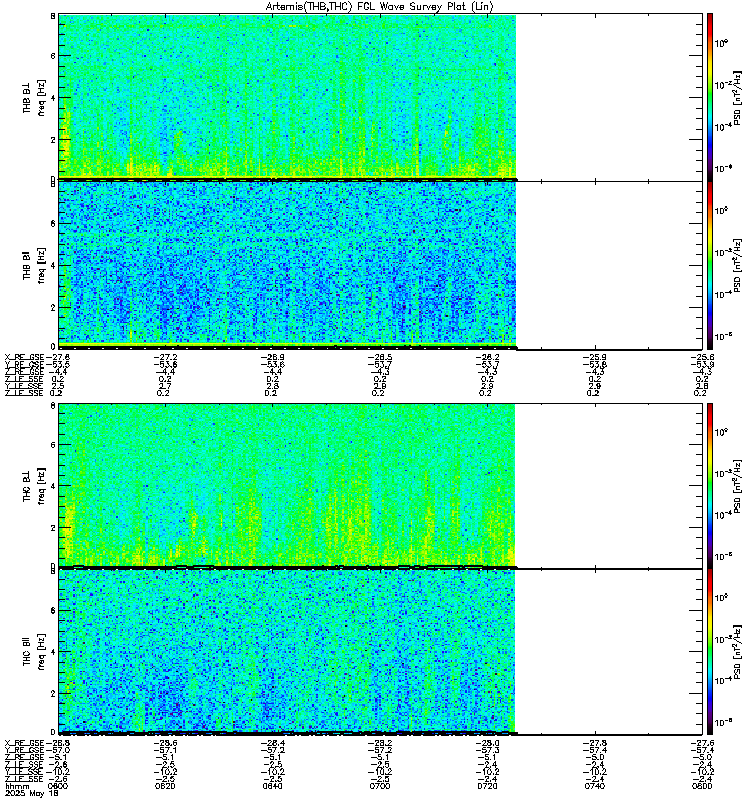The width and height of the screenshot is (750, 800).
Task: Click the 0620 time tick label
Action: (164, 787)
